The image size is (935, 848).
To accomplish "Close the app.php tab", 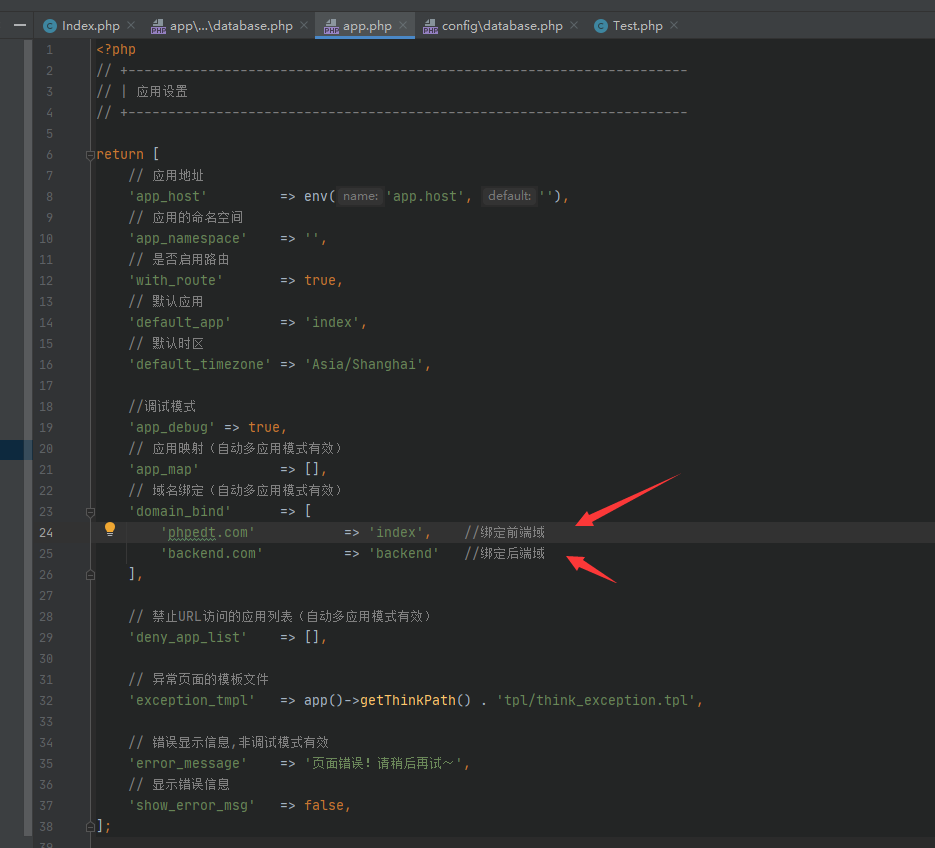I will click(403, 25).
